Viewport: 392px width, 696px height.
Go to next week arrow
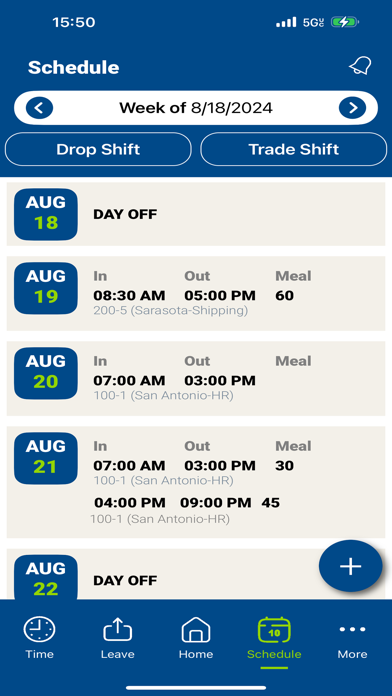tap(352, 108)
